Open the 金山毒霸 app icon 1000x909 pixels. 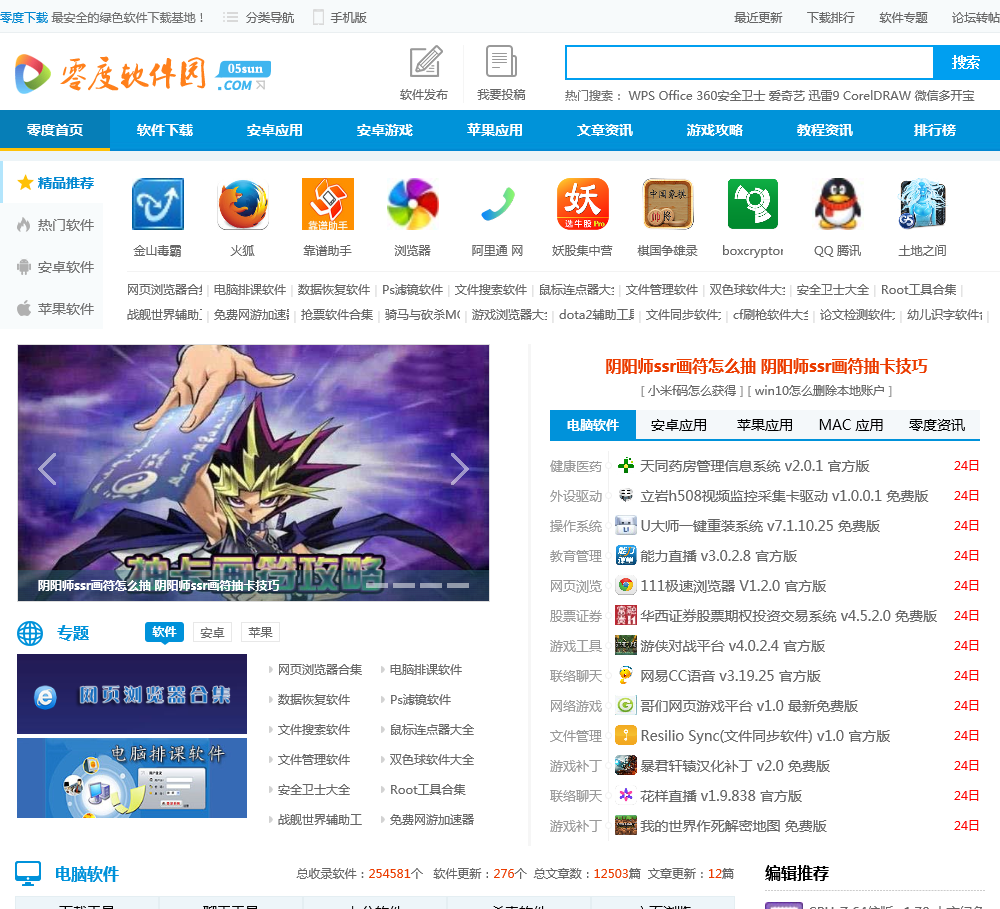158,204
